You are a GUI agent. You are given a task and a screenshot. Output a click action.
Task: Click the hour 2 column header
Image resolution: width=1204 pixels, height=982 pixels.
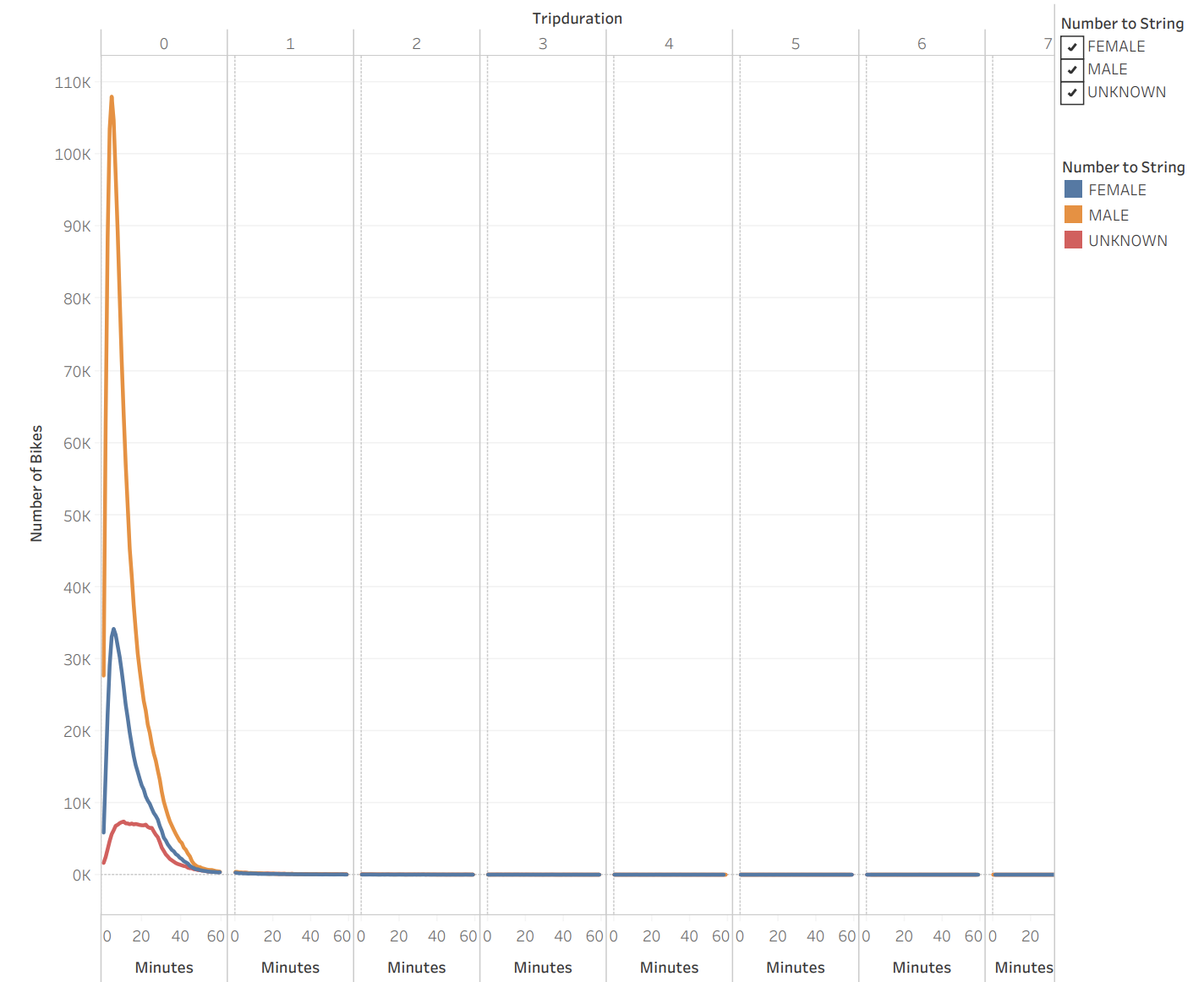pyautogui.click(x=417, y=44)
